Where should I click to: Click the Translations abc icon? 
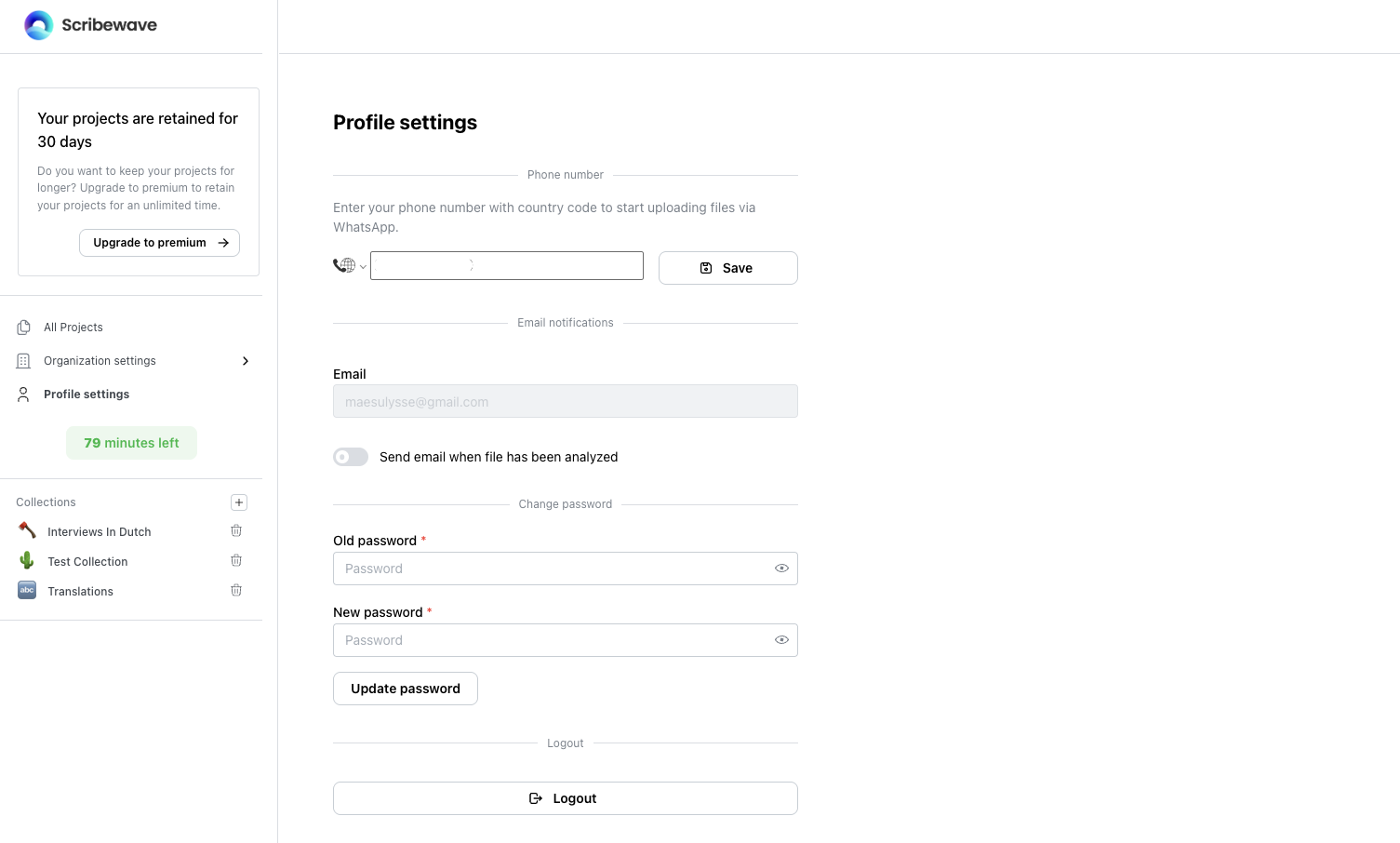[27, 590]
